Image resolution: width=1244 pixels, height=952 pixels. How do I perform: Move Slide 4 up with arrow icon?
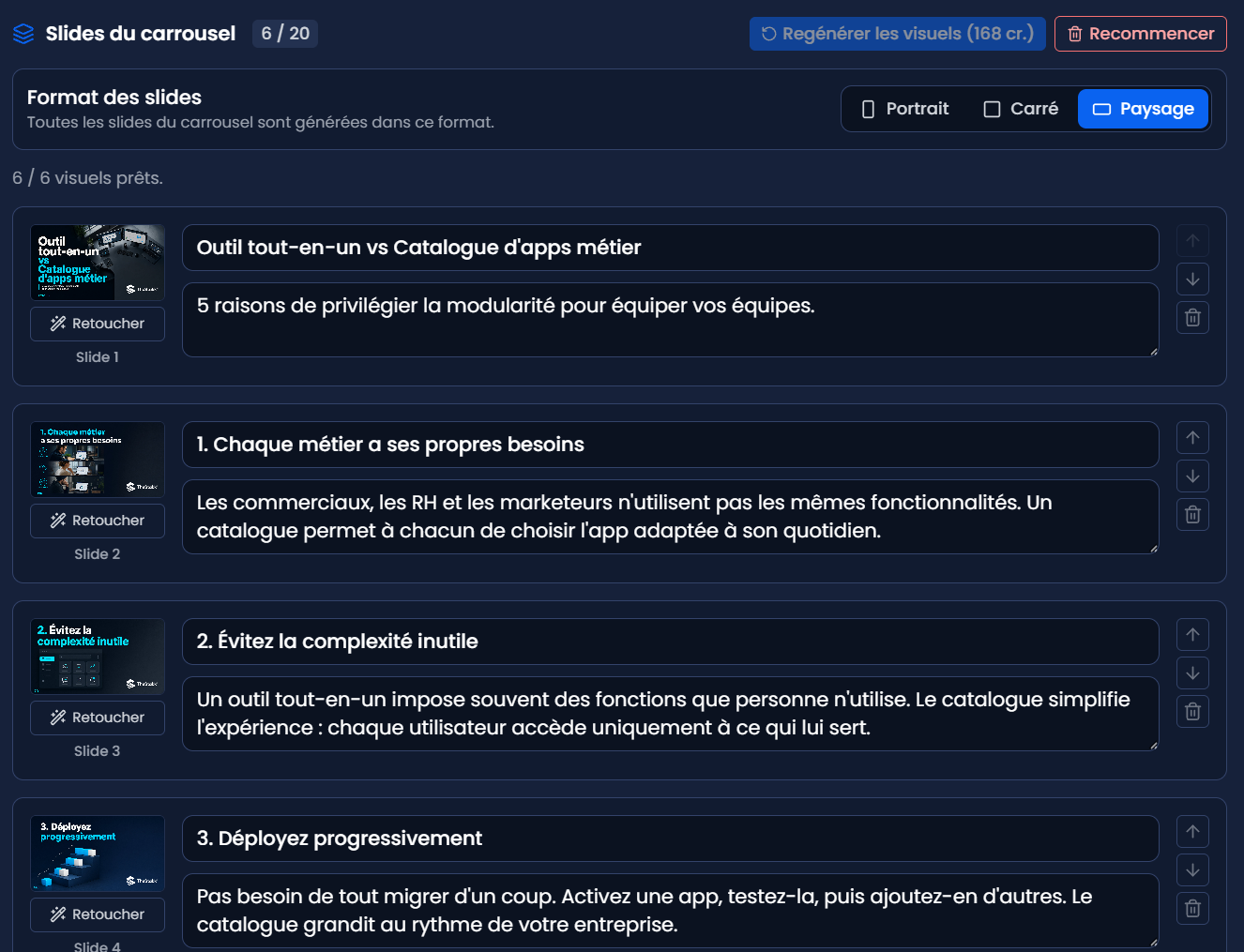(1192, 832)
